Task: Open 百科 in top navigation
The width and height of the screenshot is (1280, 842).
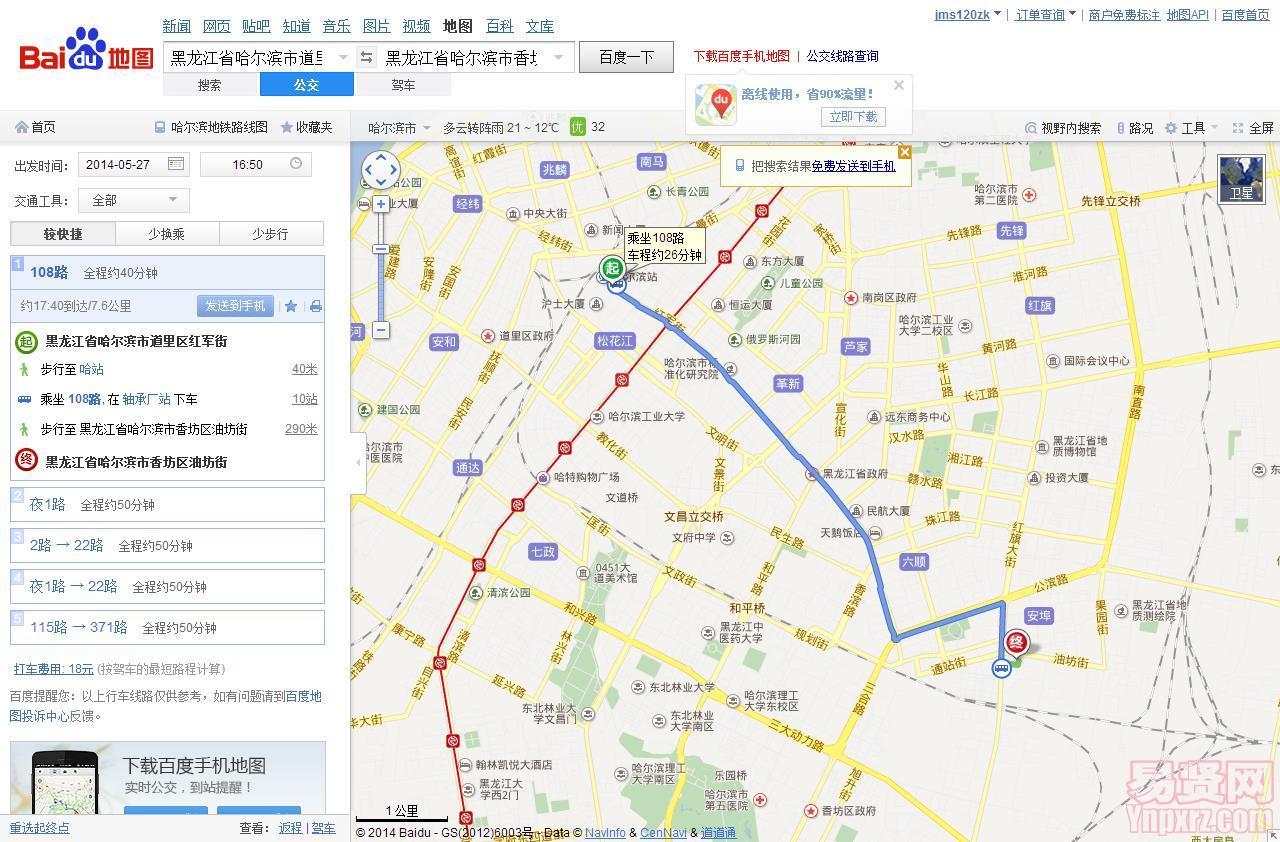Action: tap(499, 26)
